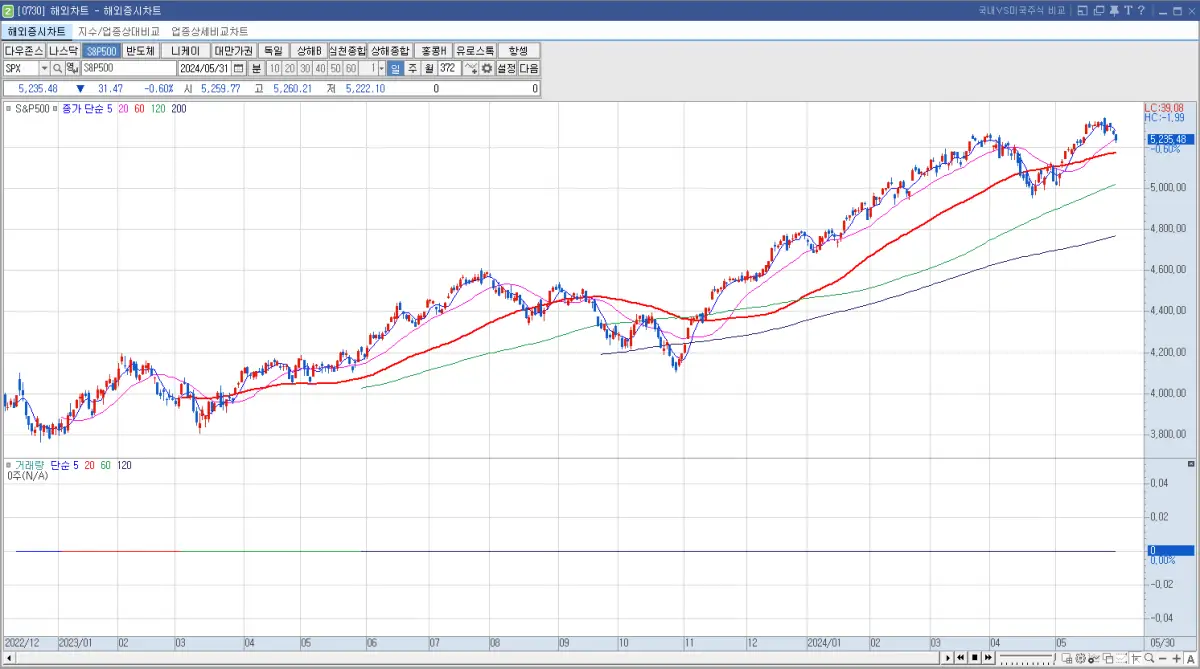Click the chart table icon at bottom right
Screen dimensions: 1200x669
(x=1066, y=659)
